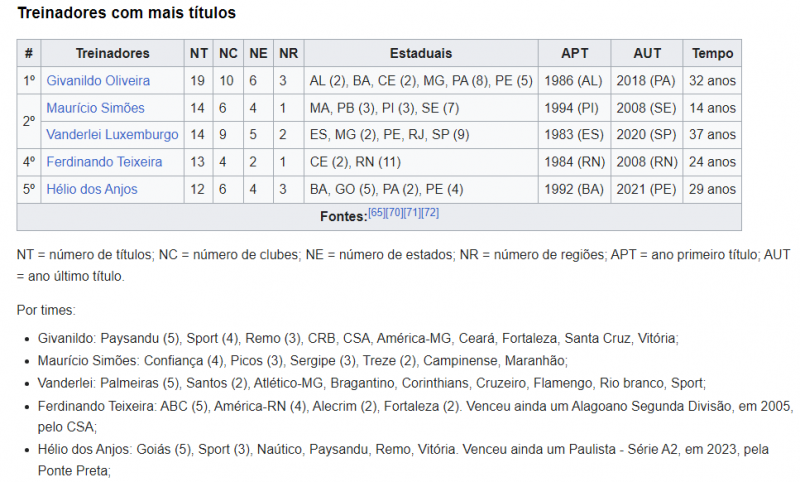
Task: Click the Vanderlei Luxemburgo link
Action: 112,134
